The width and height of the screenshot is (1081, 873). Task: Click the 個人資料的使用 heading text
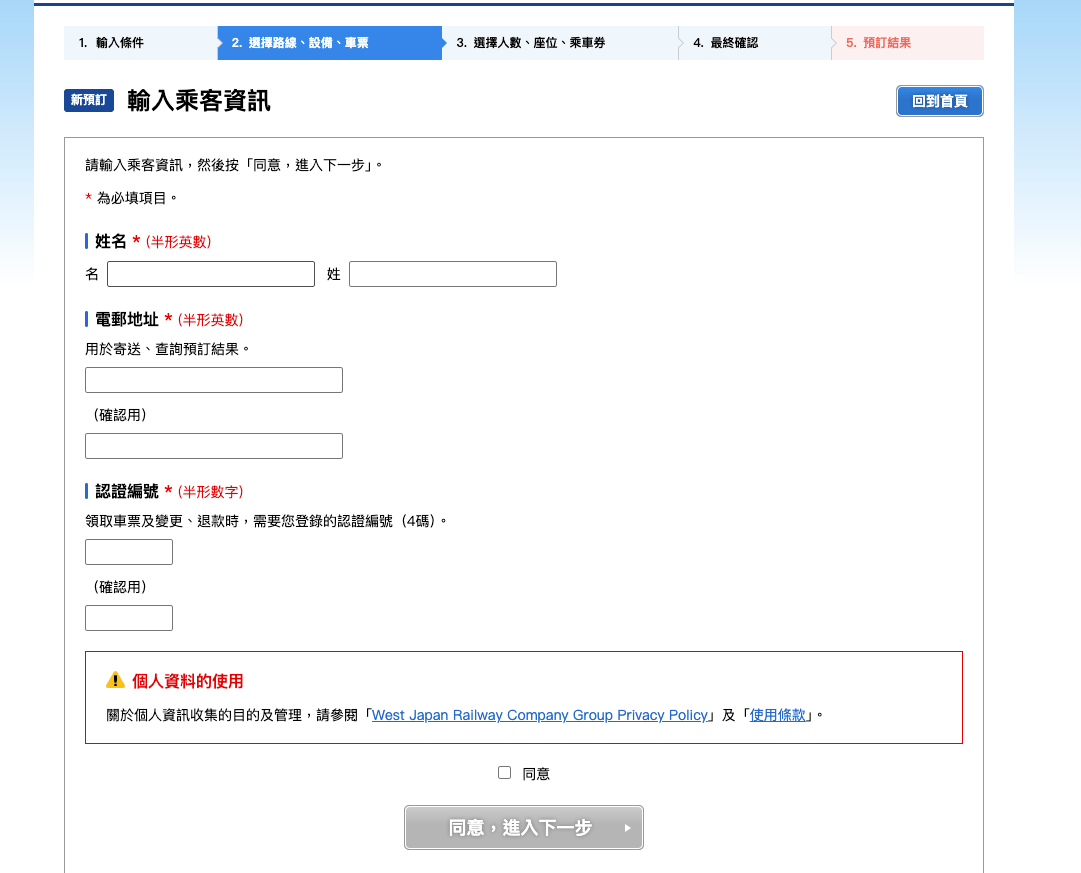(188, 681)
